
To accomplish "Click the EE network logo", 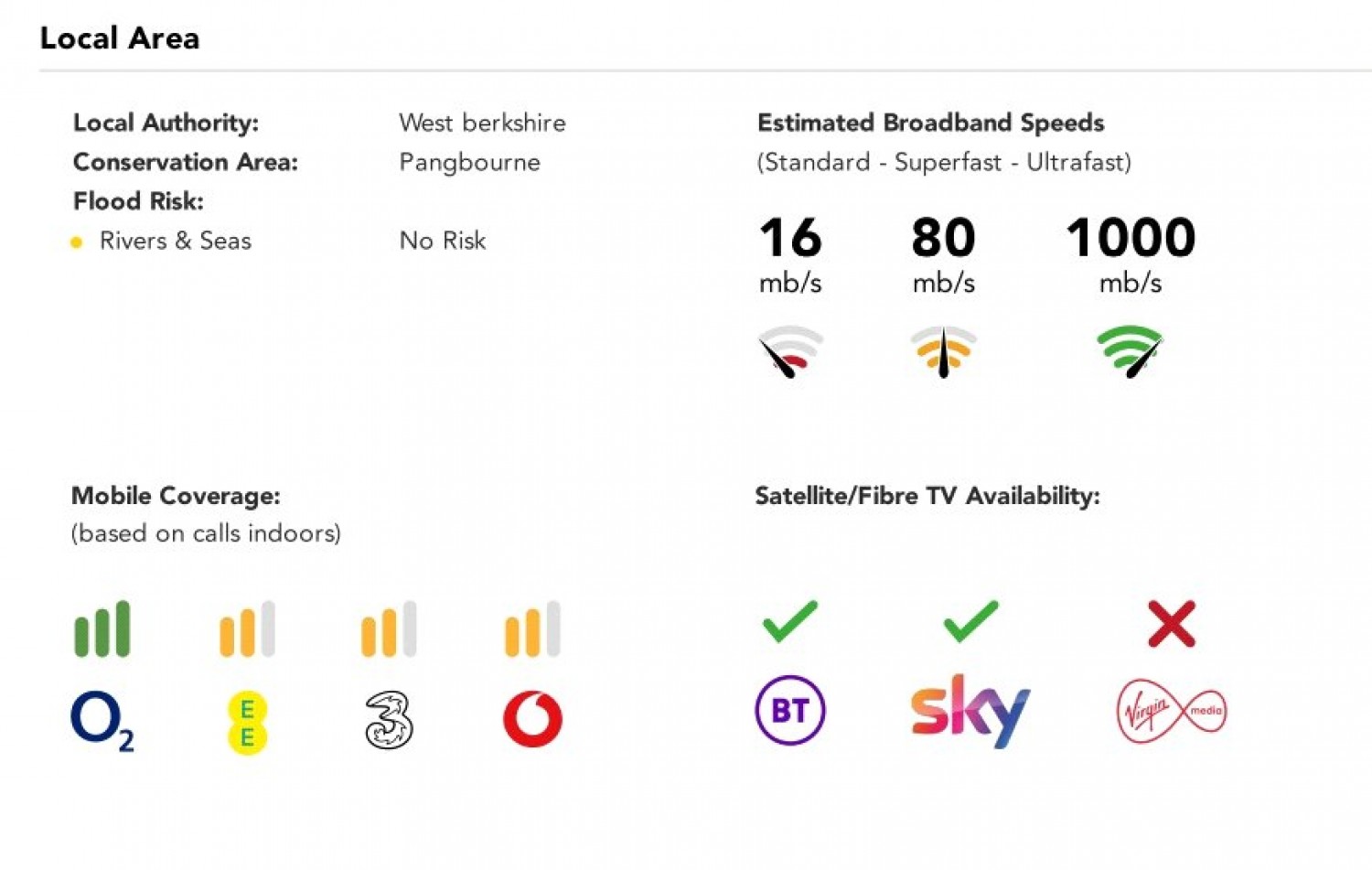I will coord(247,722).
